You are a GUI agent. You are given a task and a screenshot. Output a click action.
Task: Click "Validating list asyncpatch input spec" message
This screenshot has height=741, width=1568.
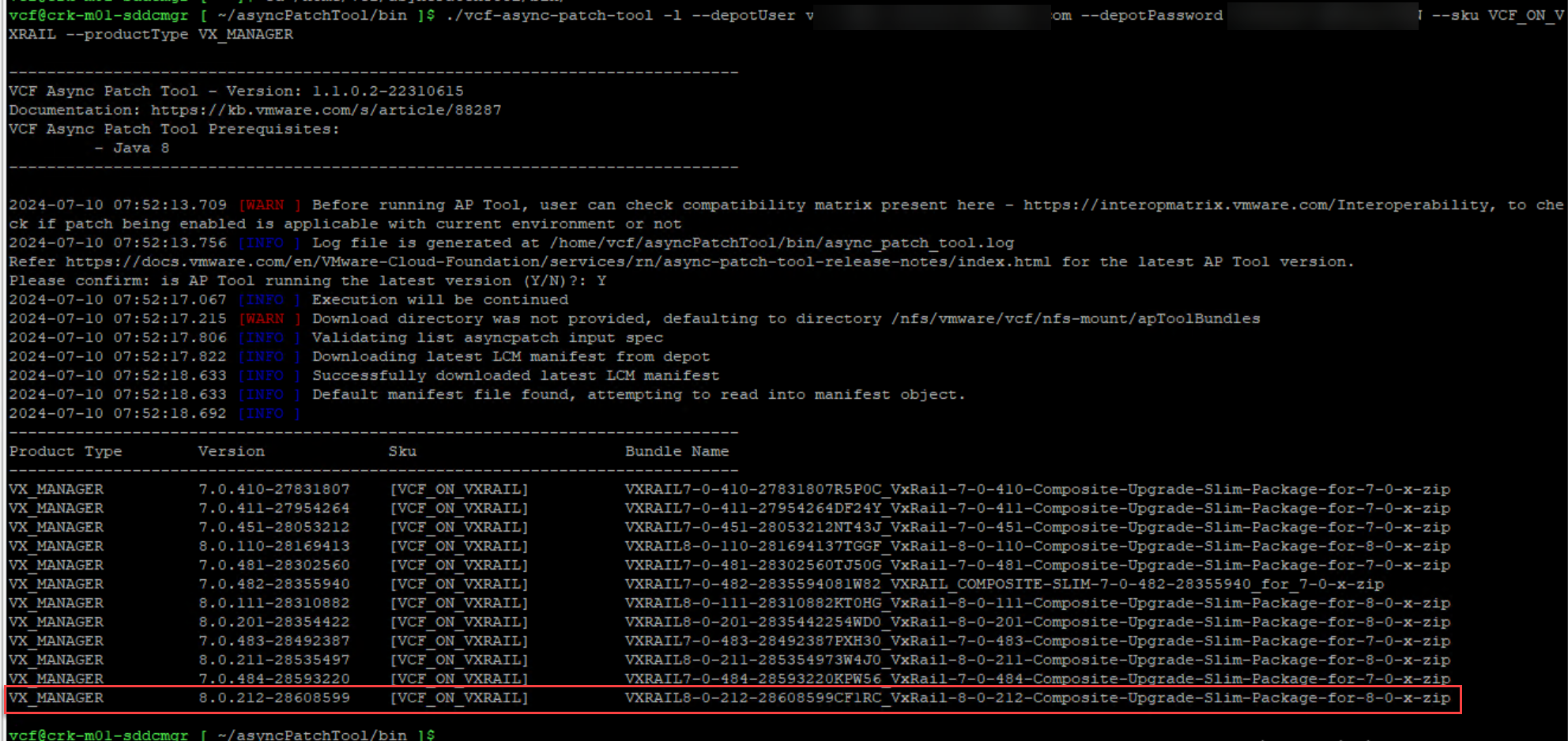click(488, 337)
